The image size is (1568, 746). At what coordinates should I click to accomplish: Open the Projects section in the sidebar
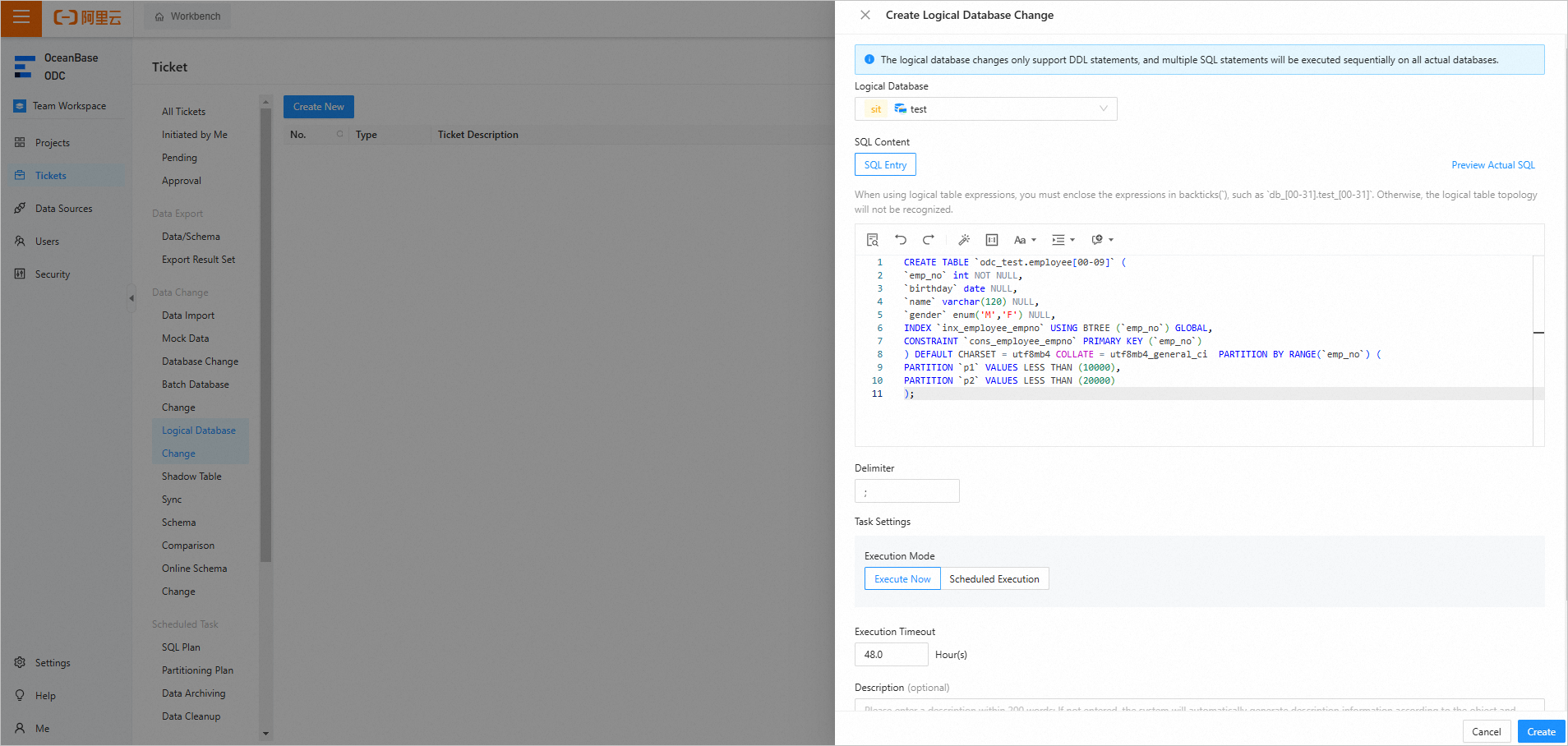point(51,142)
